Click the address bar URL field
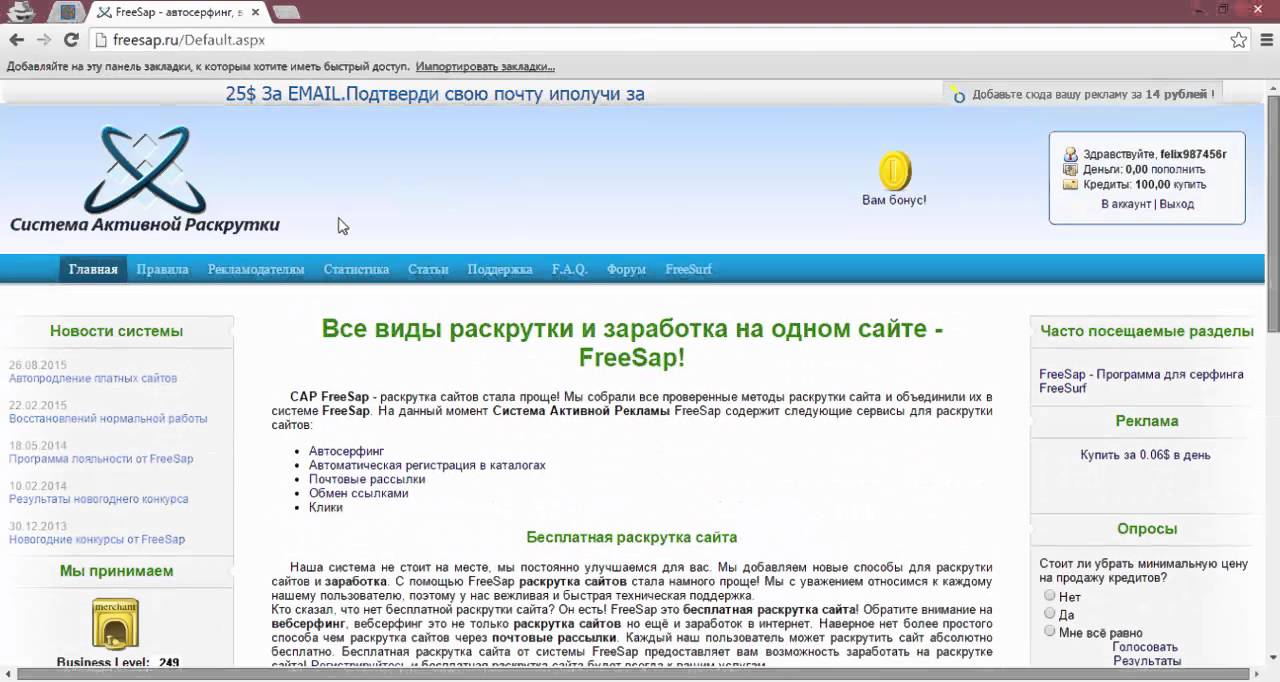 pyautogui.click(x=660, y=40)
